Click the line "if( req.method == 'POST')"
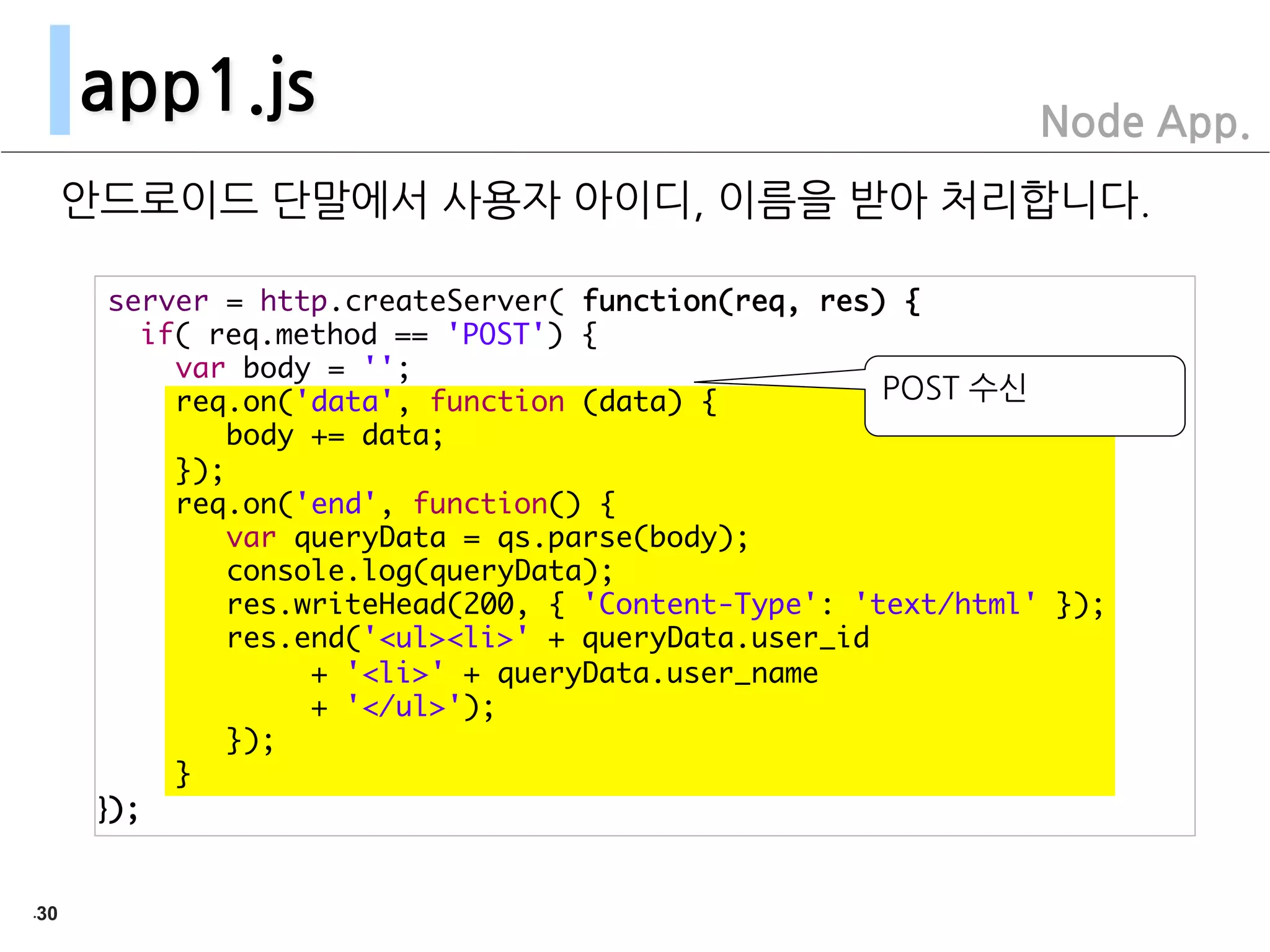 coord(370,335)
